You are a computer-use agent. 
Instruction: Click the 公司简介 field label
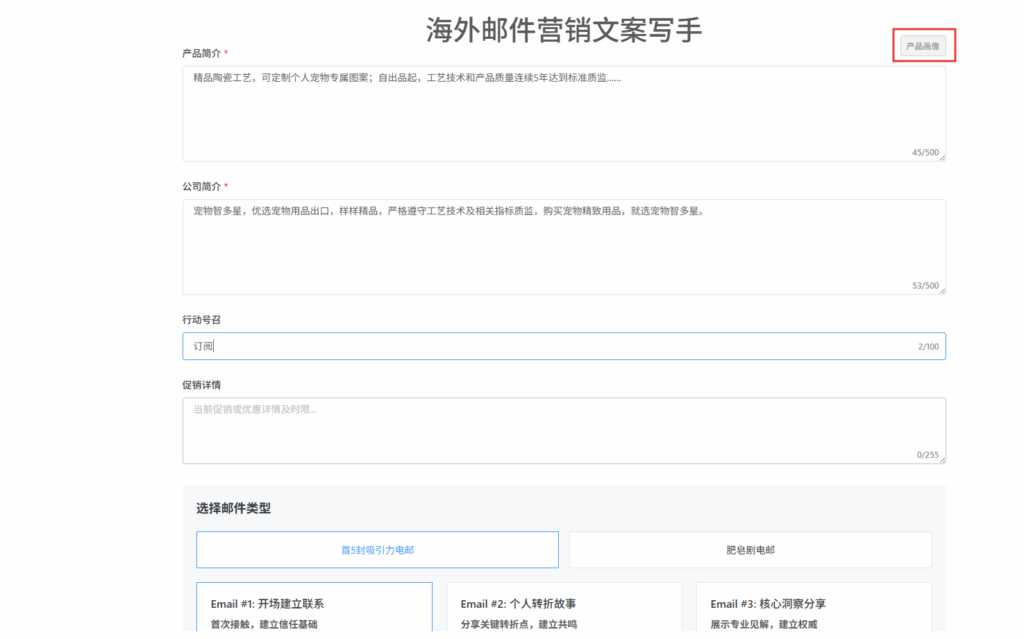(201, 186)
